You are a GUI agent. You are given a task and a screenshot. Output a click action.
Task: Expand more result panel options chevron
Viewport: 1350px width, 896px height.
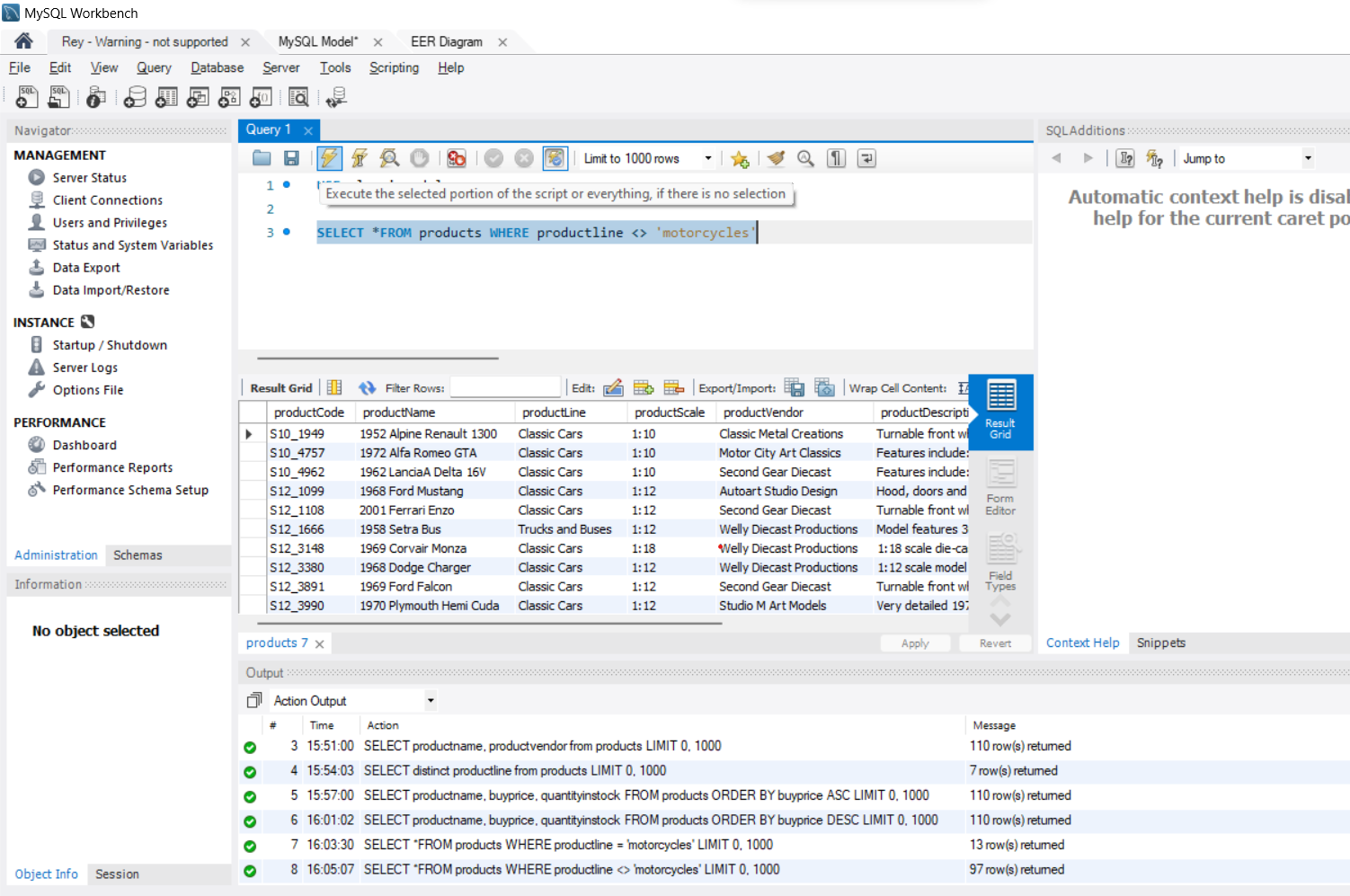[x=1000, y=619]
